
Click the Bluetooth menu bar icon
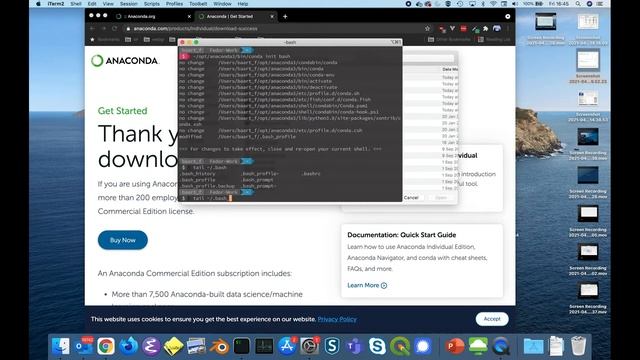coord(483,4)
